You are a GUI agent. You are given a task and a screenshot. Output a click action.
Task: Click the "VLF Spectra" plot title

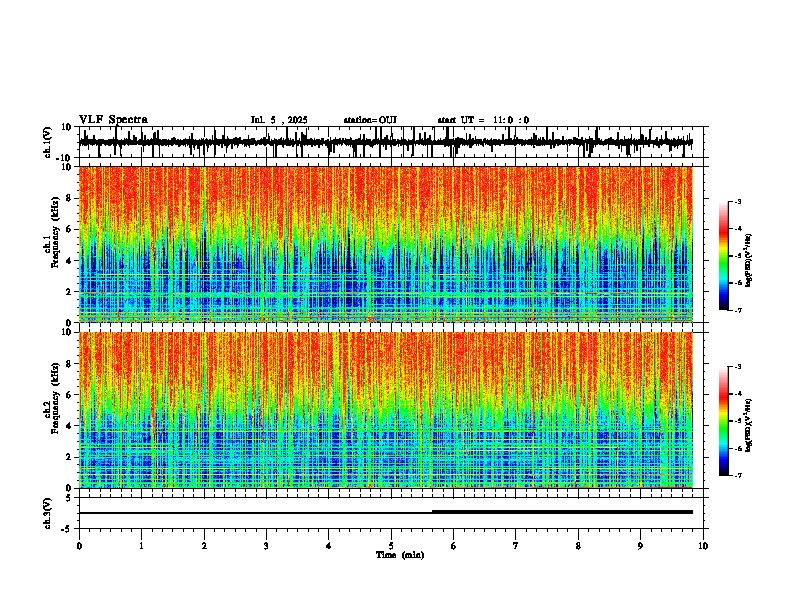coord(114,120)
